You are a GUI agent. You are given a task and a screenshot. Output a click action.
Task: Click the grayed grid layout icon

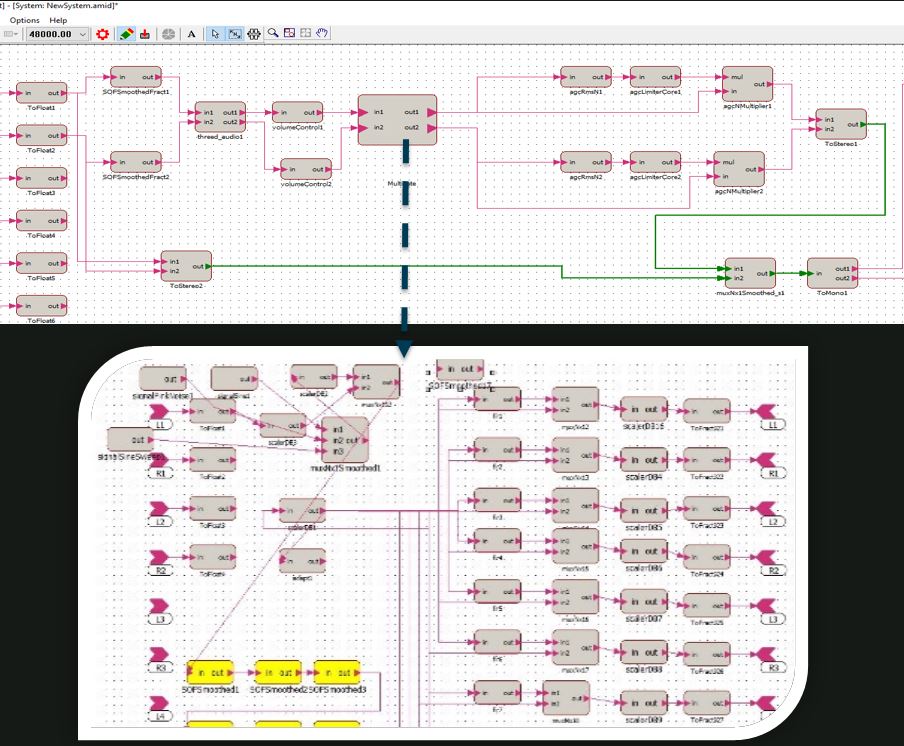pos(306,33)
